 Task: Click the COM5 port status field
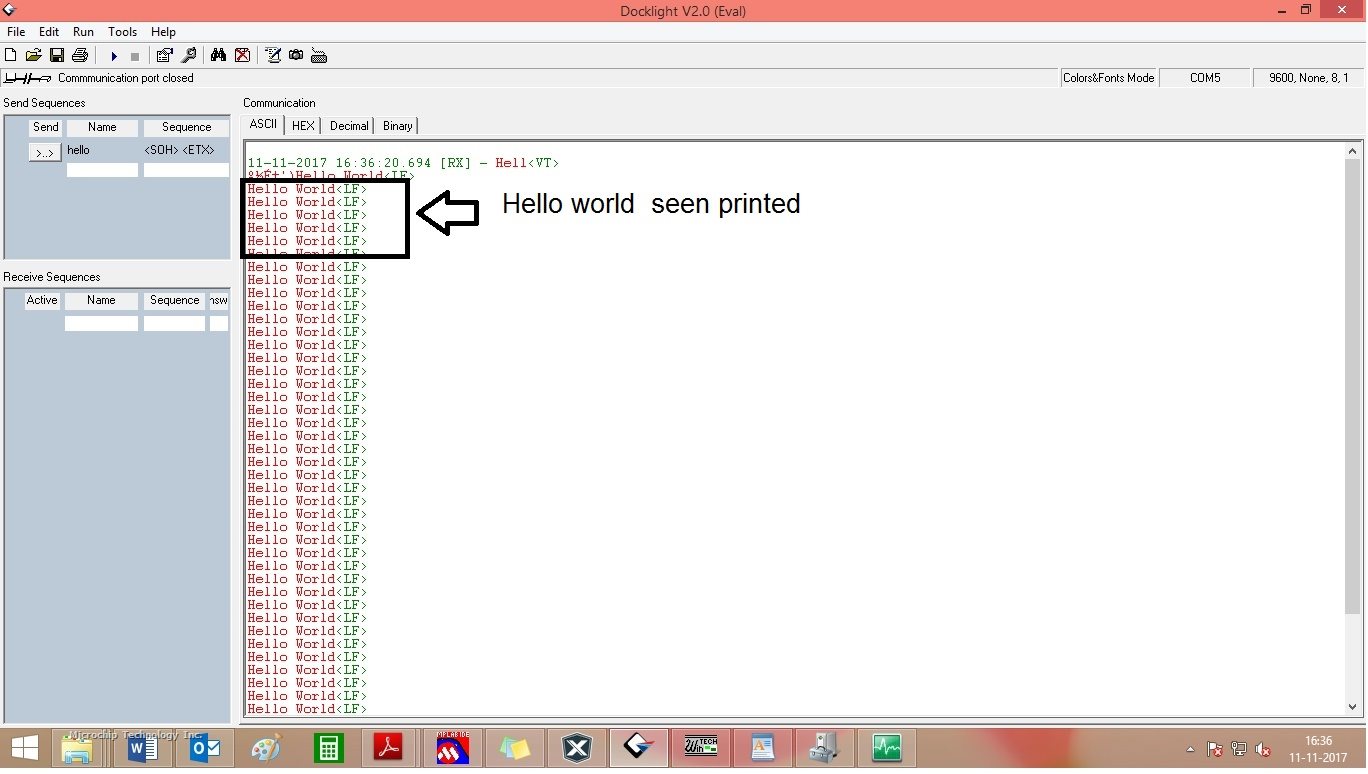click(x=1205, y=78)
